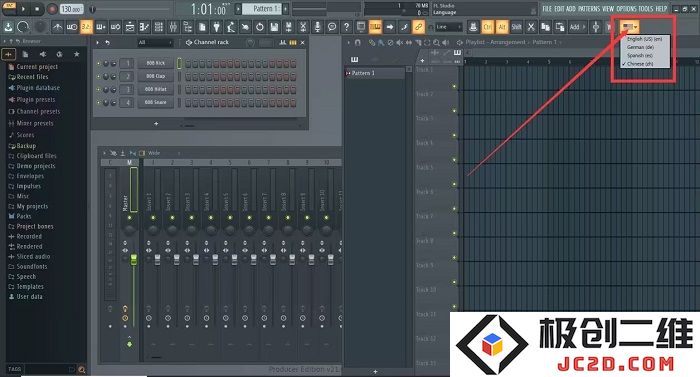Click the browser search magnifier icon

pos(82,369)
